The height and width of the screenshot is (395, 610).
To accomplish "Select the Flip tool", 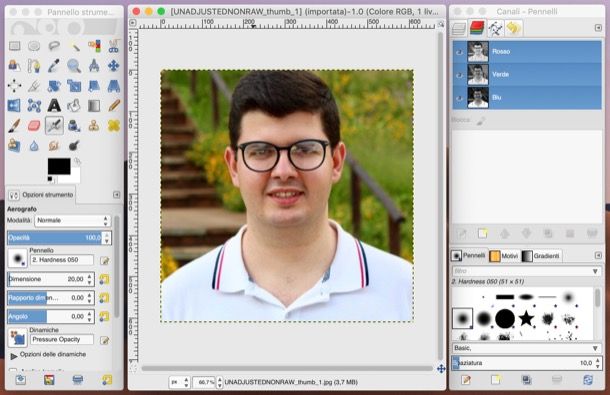I will [x=14, y=105].
